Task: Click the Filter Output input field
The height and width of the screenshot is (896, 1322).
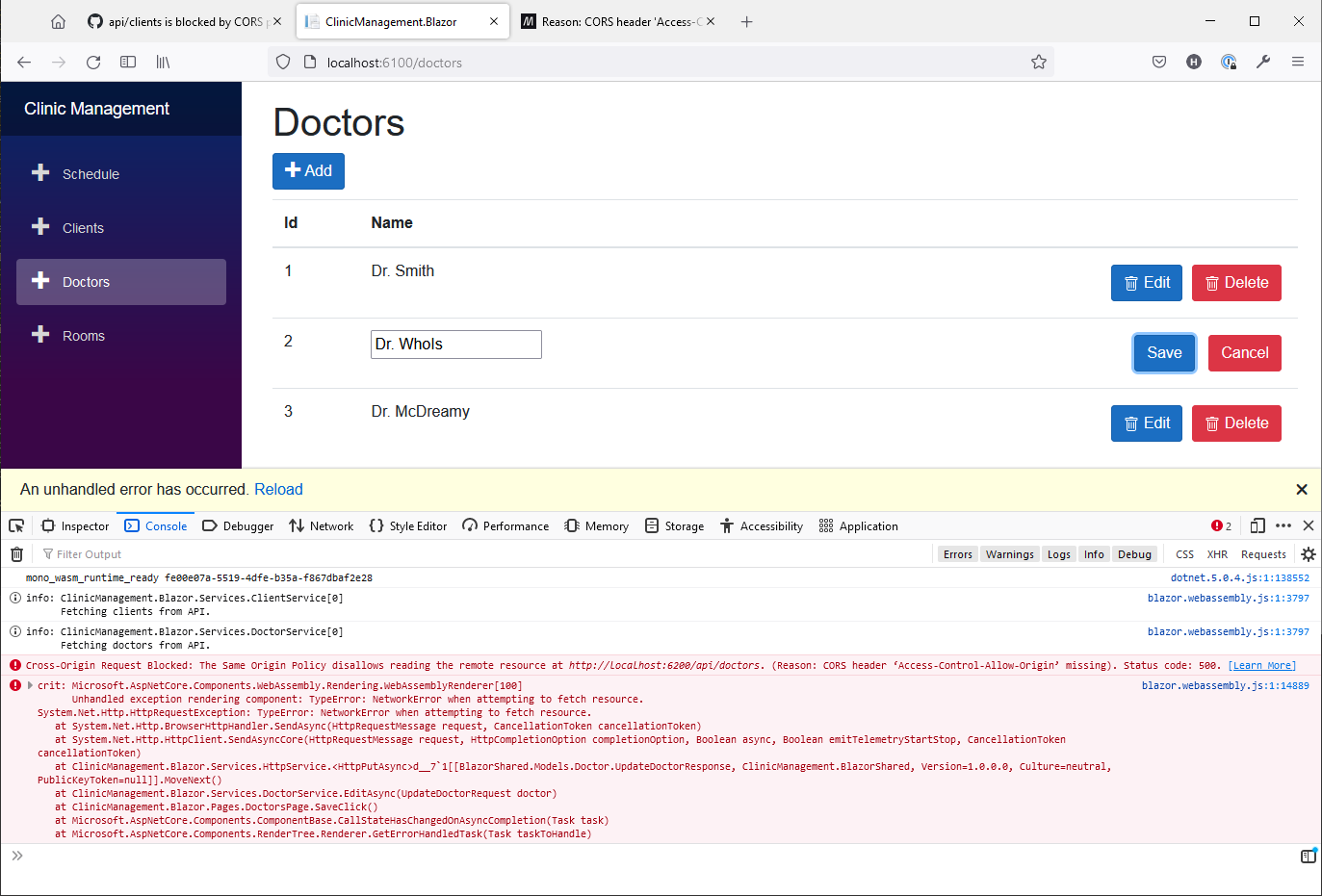Action: click(x=89, y=553)
